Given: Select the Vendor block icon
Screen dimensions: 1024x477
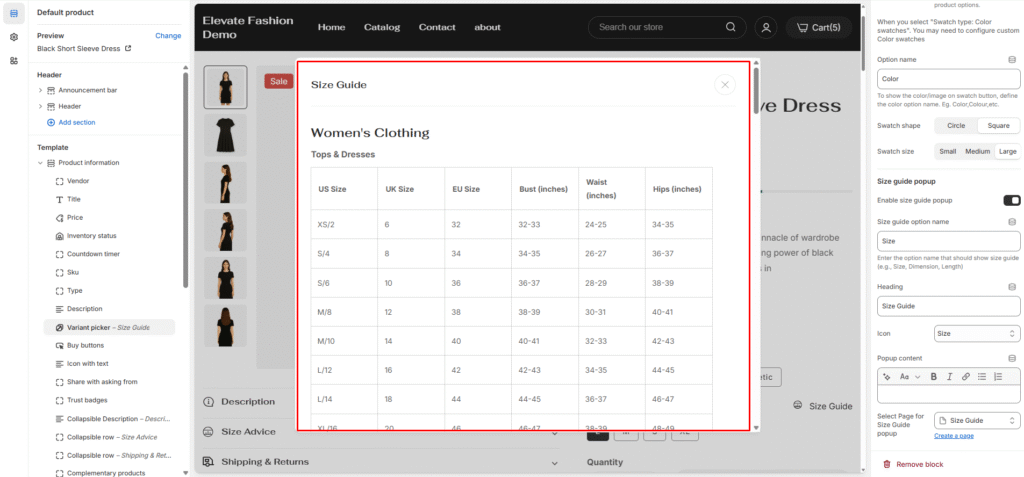Looking at the screenshot, I should coord(59,181).
